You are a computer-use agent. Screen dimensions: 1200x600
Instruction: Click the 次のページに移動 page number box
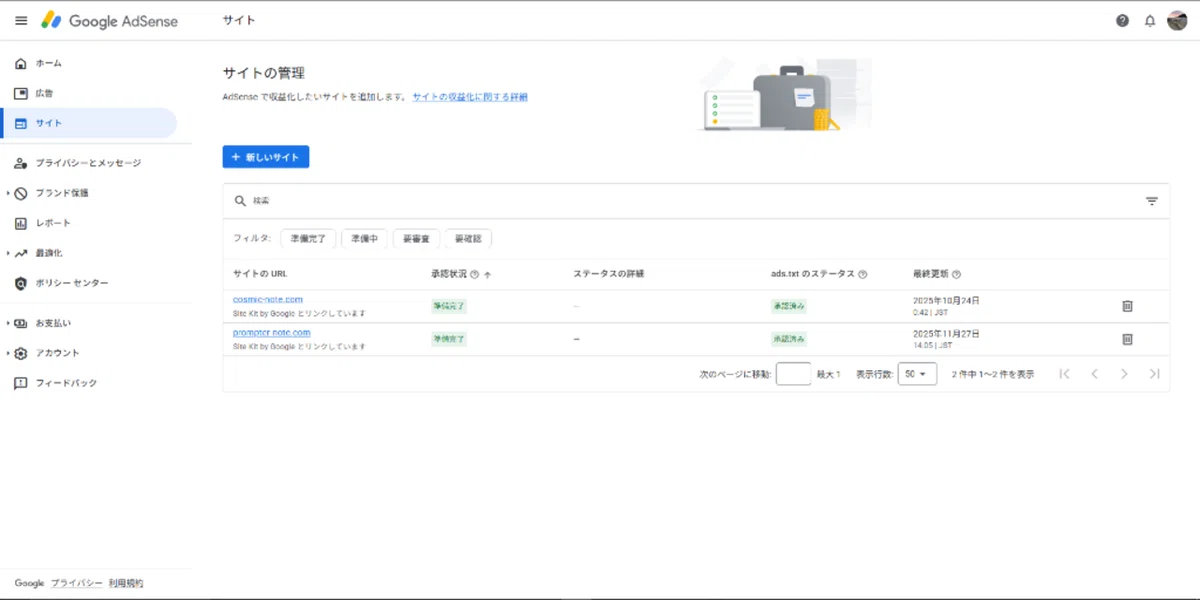[793, 374]
